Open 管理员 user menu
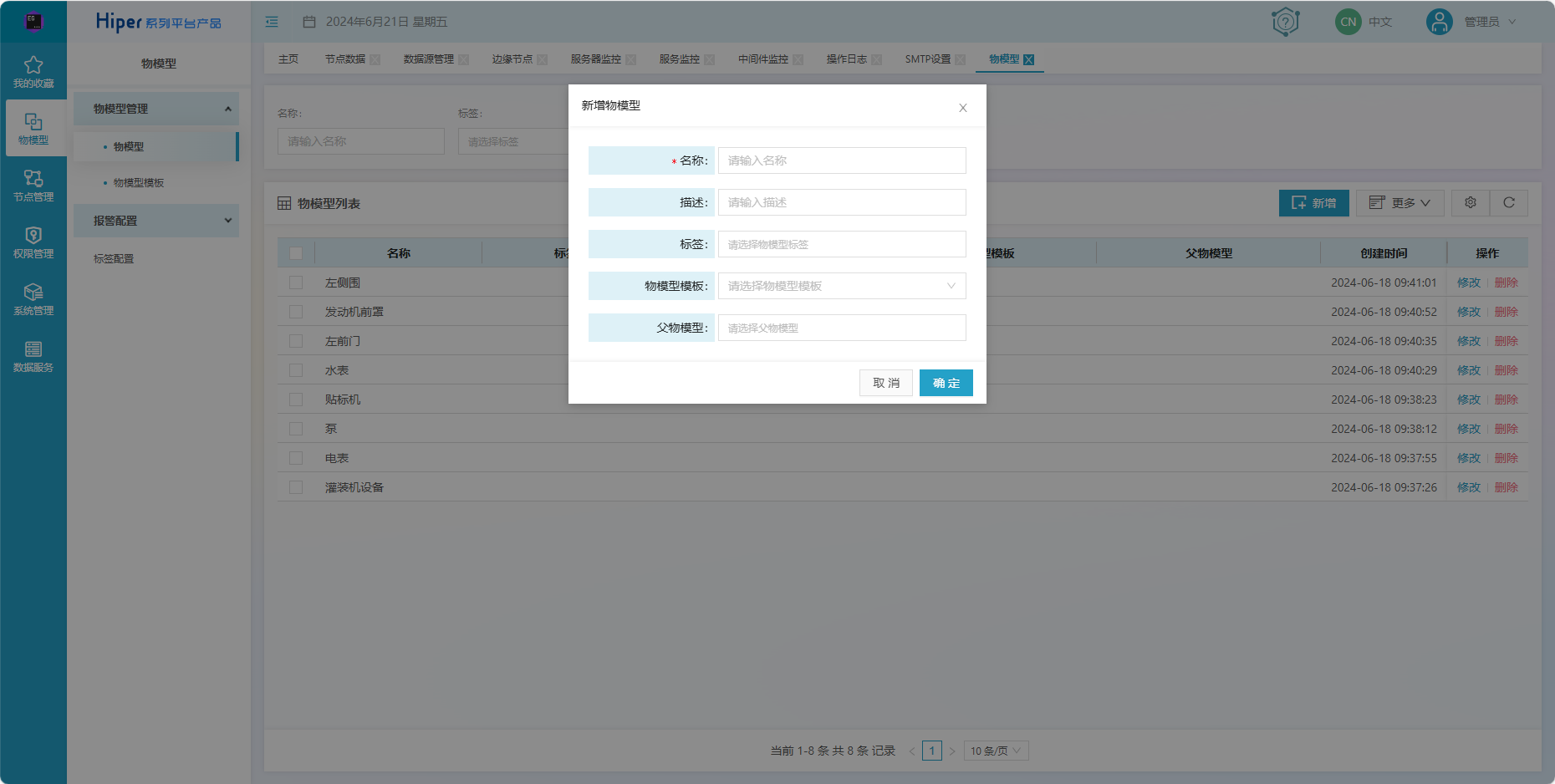Screen dimensions: 1555x784 click(x=1490, y=22)
